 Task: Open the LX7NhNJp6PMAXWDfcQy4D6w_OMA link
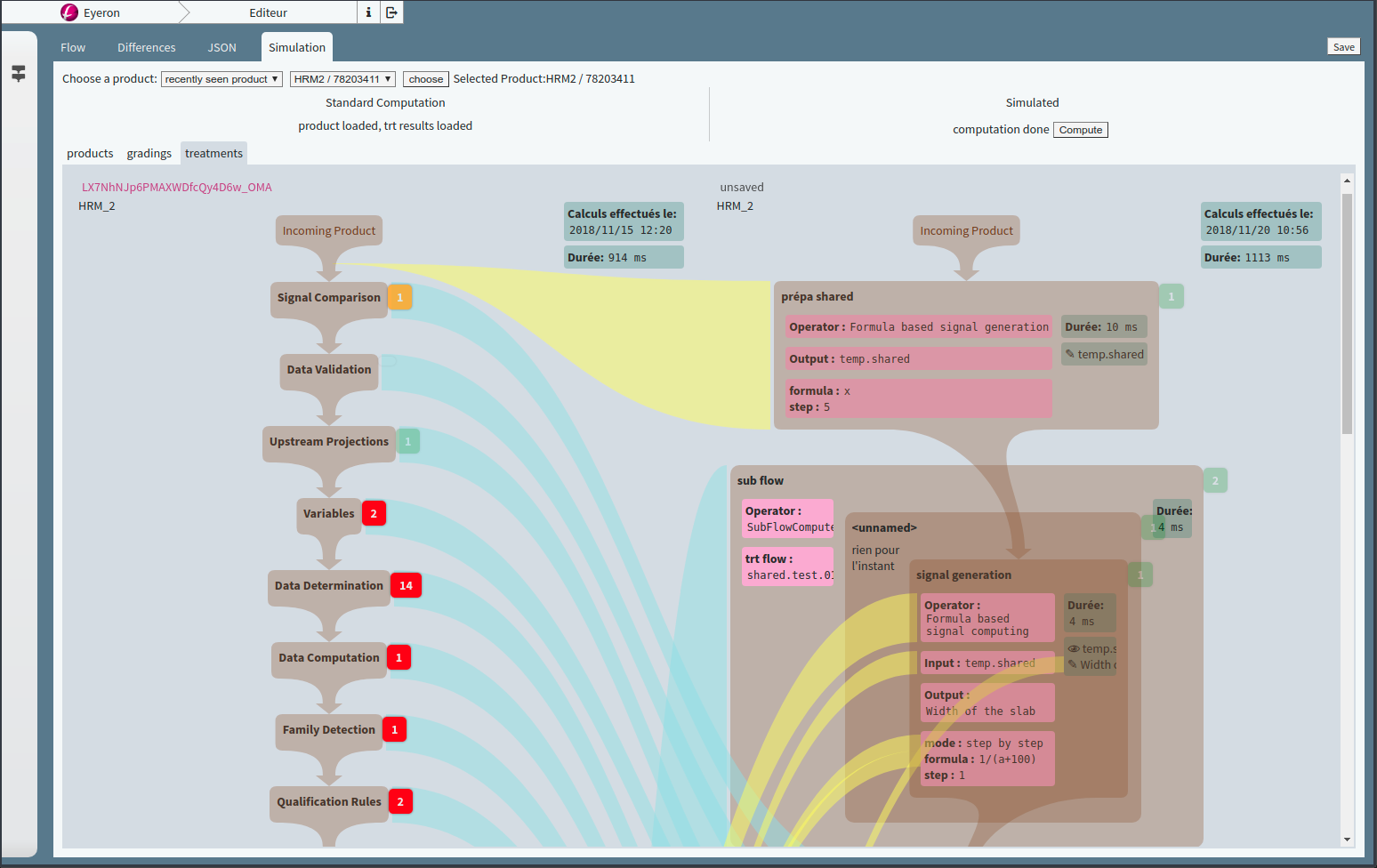click(x=177, y=188)
